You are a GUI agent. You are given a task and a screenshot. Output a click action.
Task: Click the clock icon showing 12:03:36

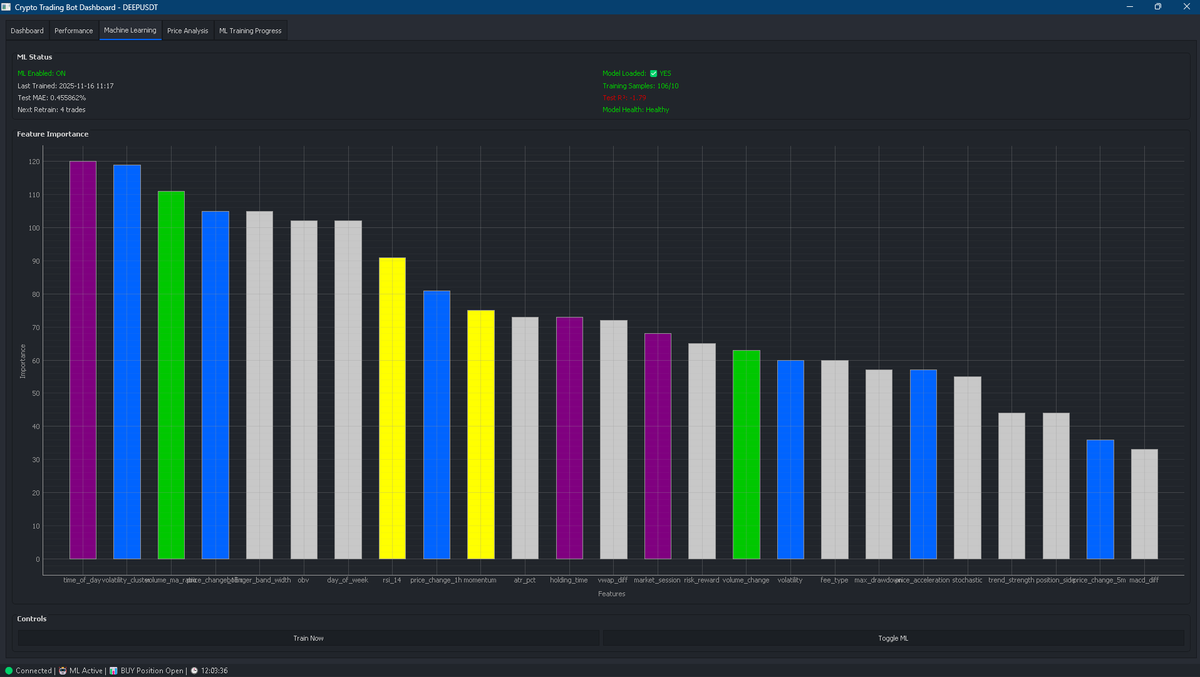(x=196, y=671)
